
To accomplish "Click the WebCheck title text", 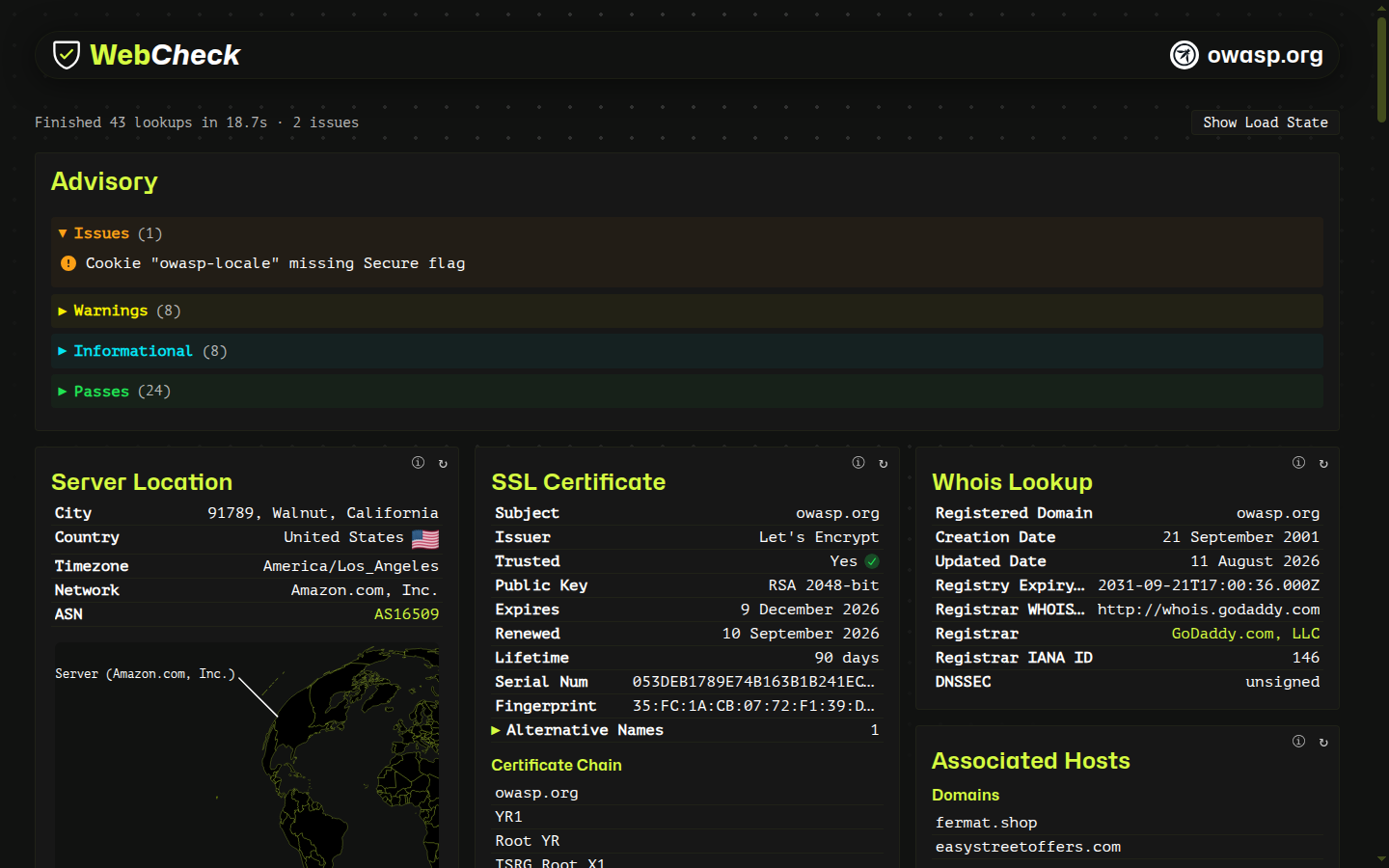I will (x=165, y=55).
